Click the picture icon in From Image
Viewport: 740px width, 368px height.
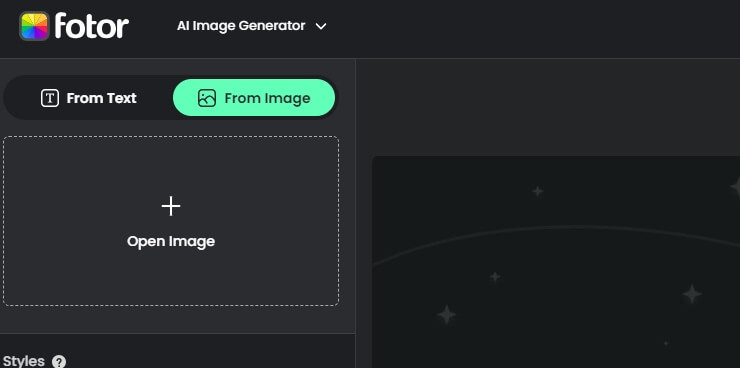pyautogui.click(x=207, y=98)
